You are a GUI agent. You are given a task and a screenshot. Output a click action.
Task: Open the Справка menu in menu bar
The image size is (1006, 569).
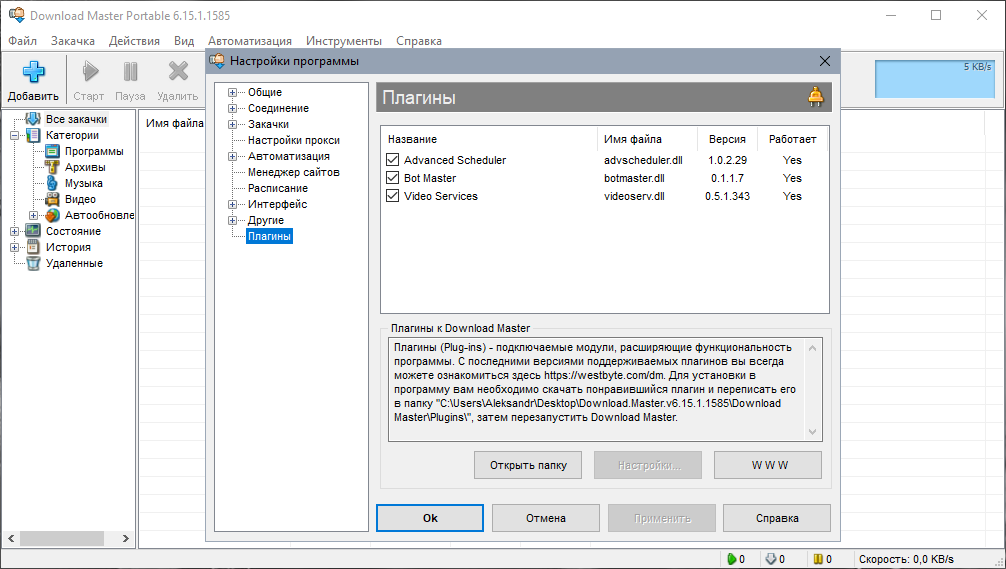[419, 40]
